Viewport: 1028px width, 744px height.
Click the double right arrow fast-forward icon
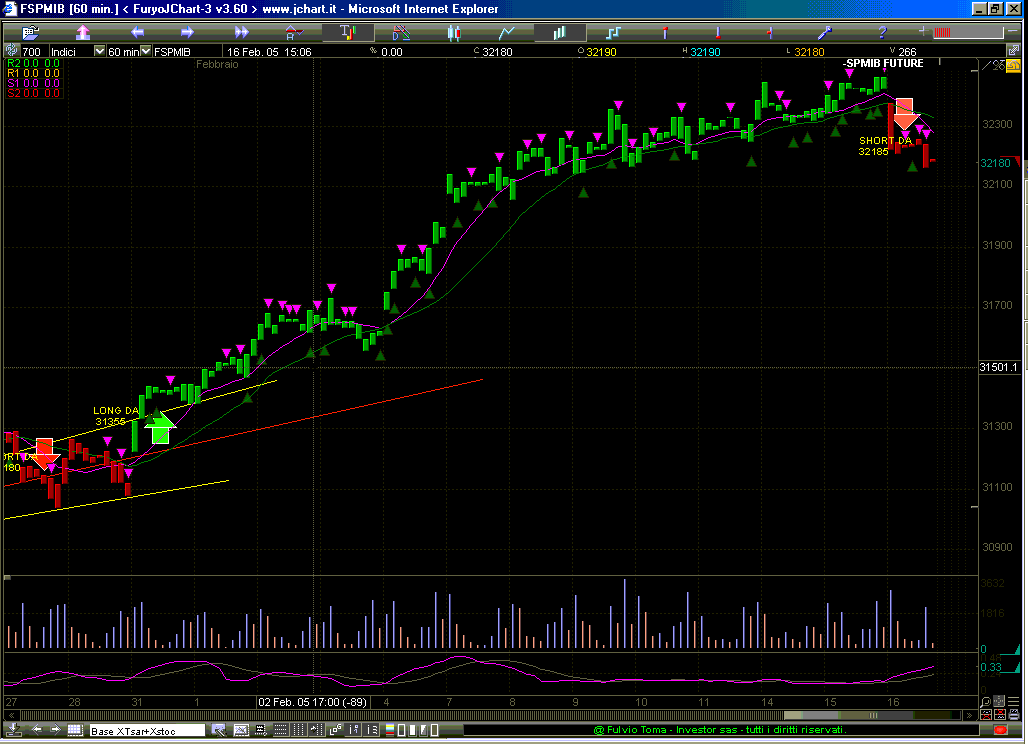pos(241,32)
